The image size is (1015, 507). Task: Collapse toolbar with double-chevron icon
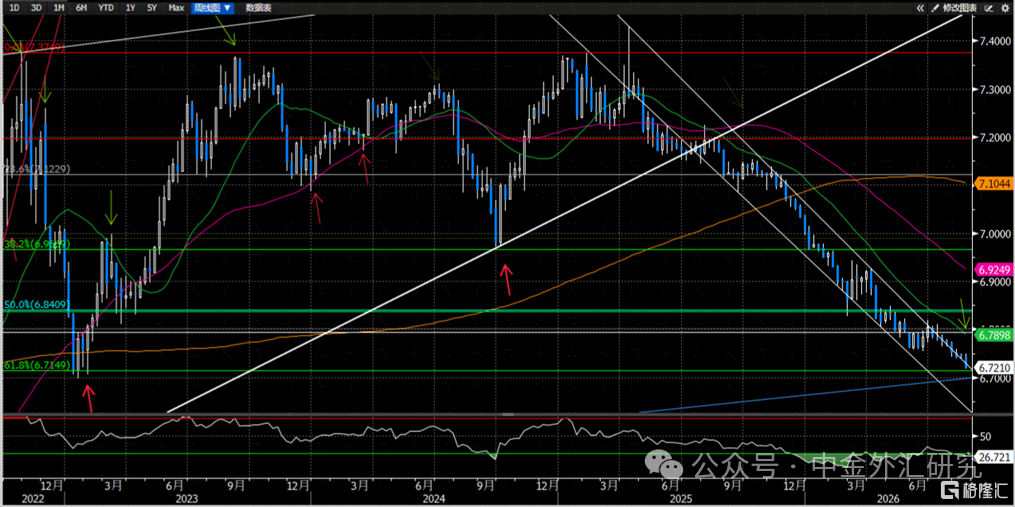pyautogui.click(x=919, y=8)
